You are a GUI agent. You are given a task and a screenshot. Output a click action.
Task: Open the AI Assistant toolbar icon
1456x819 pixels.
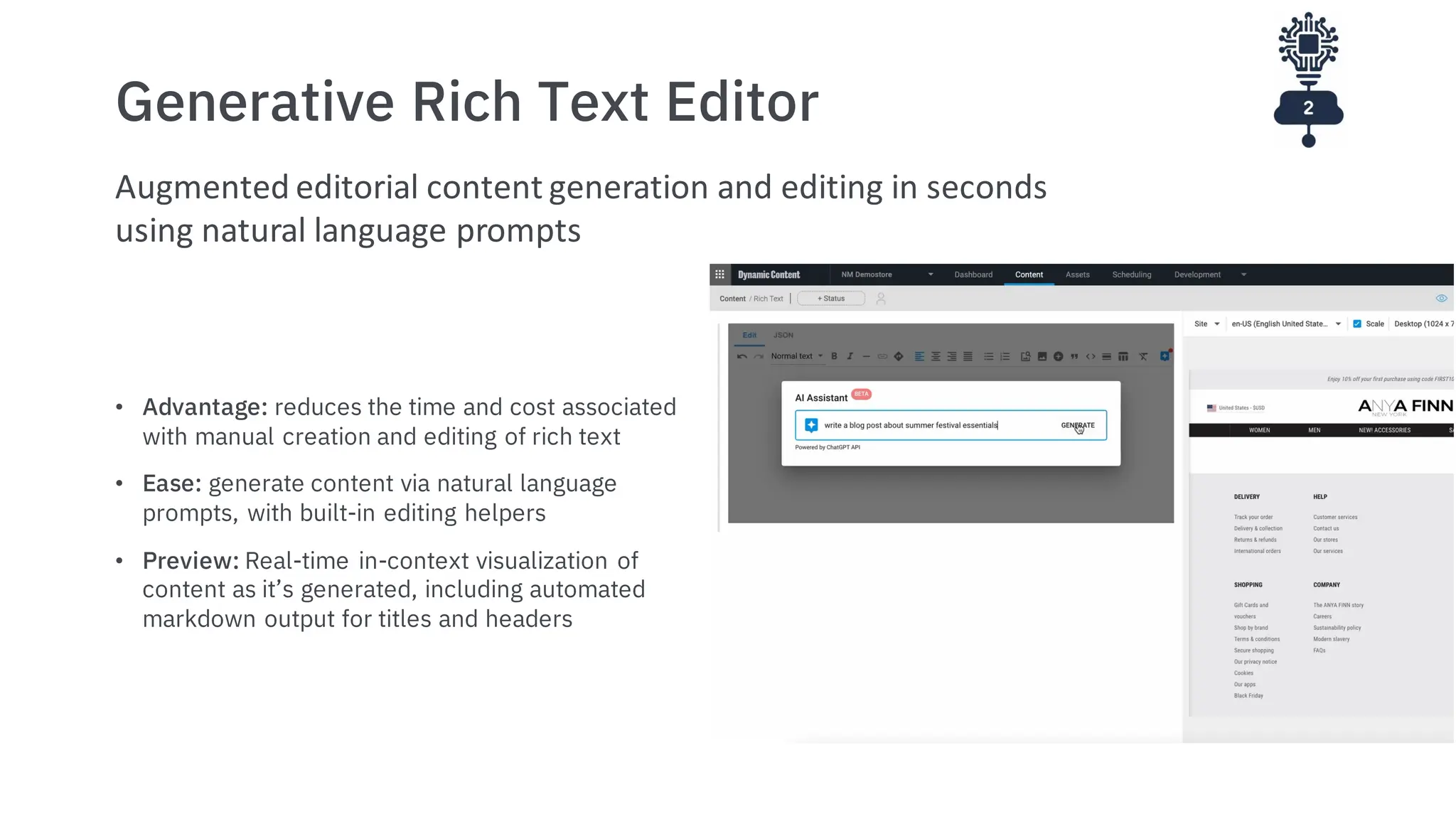pos(1165,355)
